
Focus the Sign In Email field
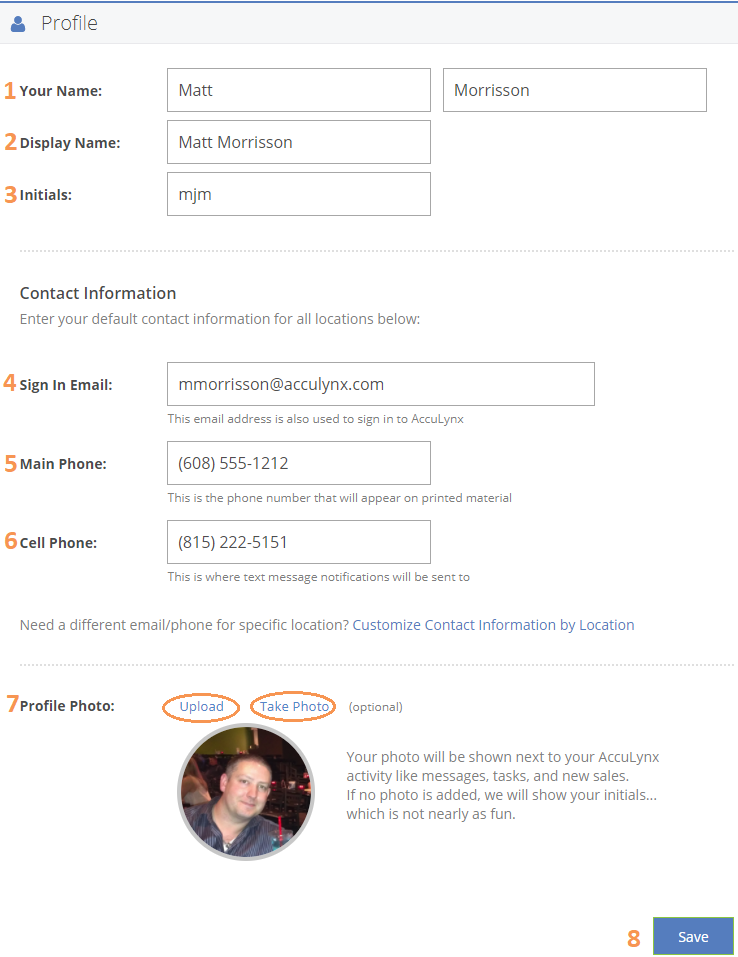click(x=381, y=384)
